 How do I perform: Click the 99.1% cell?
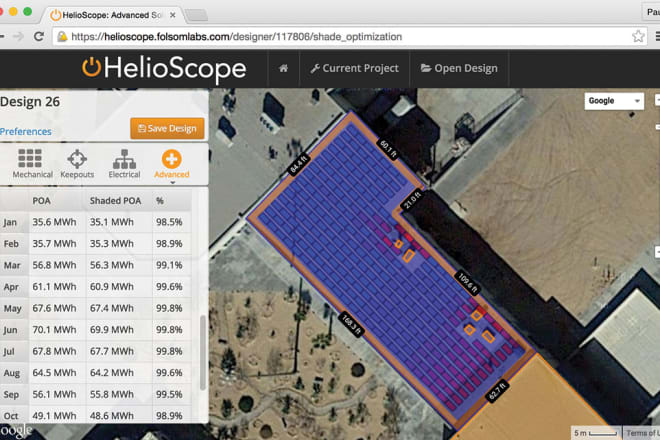[x=169, y=265]
